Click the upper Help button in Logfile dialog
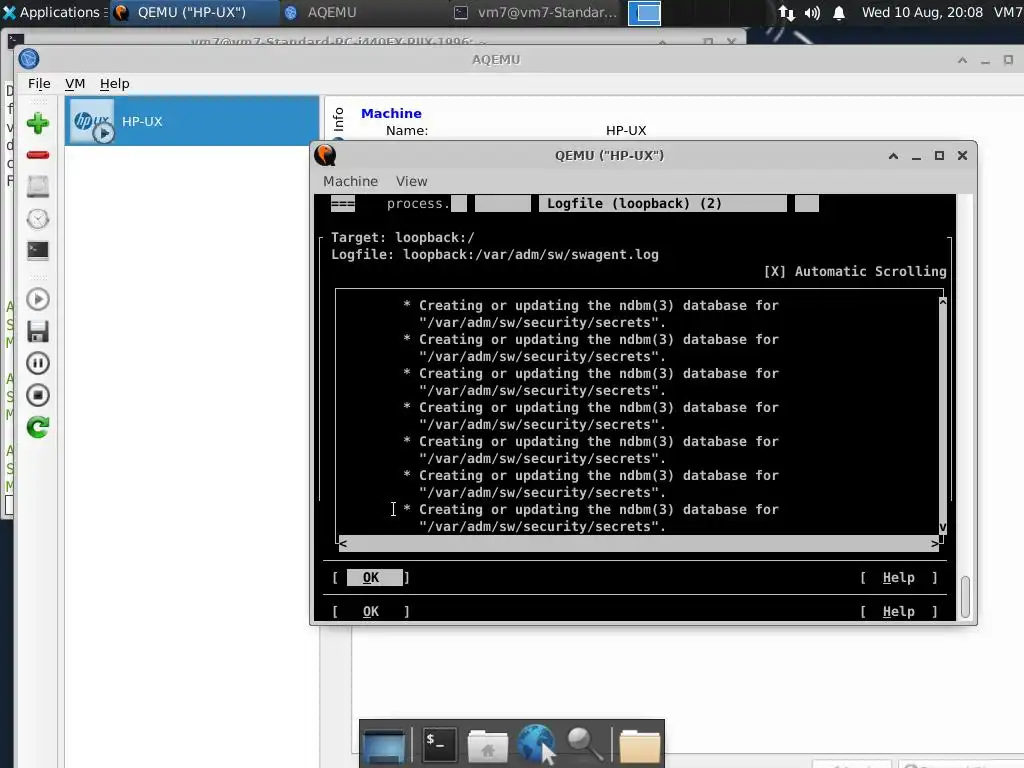The width and height of the screenshot is (1024, 768). pos(899,577)
